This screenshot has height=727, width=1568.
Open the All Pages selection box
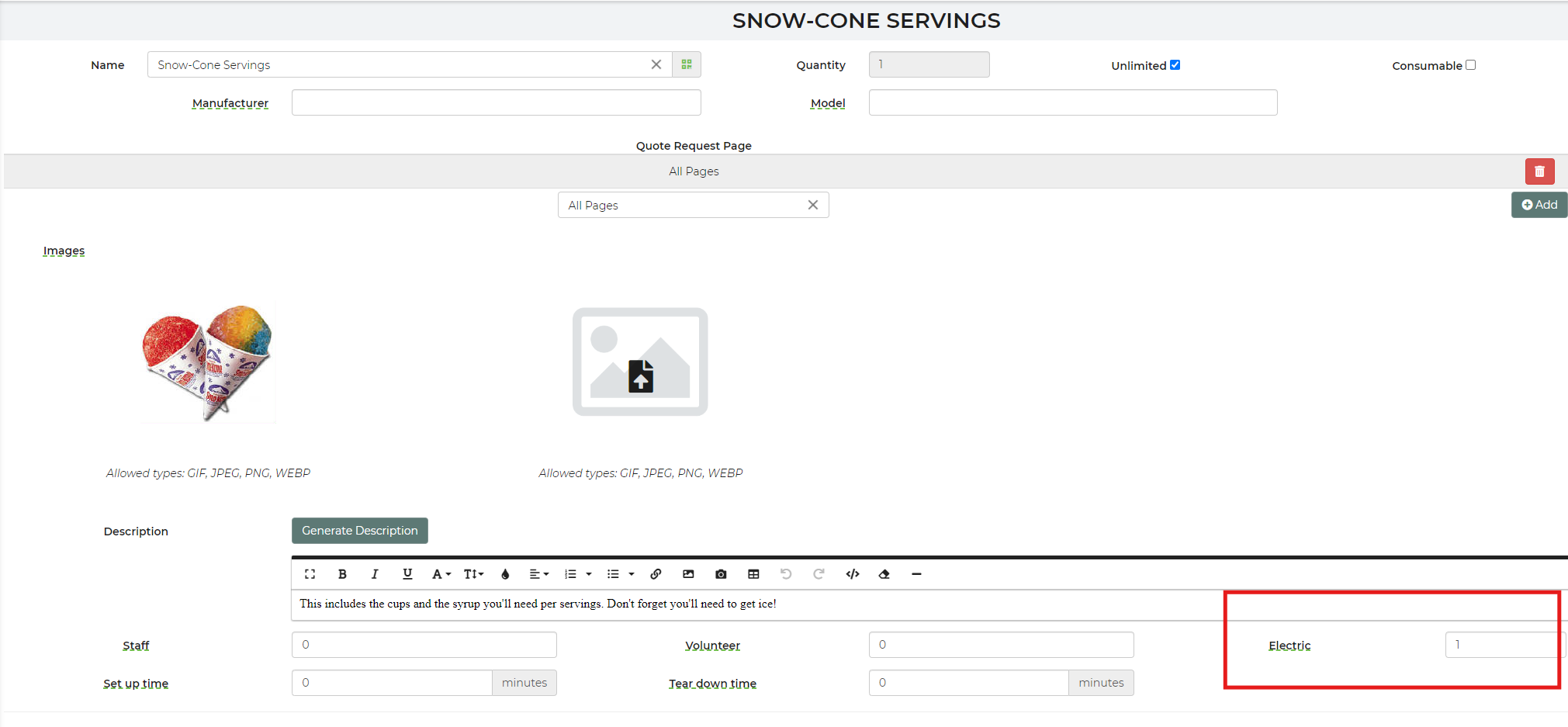[683, 206]
